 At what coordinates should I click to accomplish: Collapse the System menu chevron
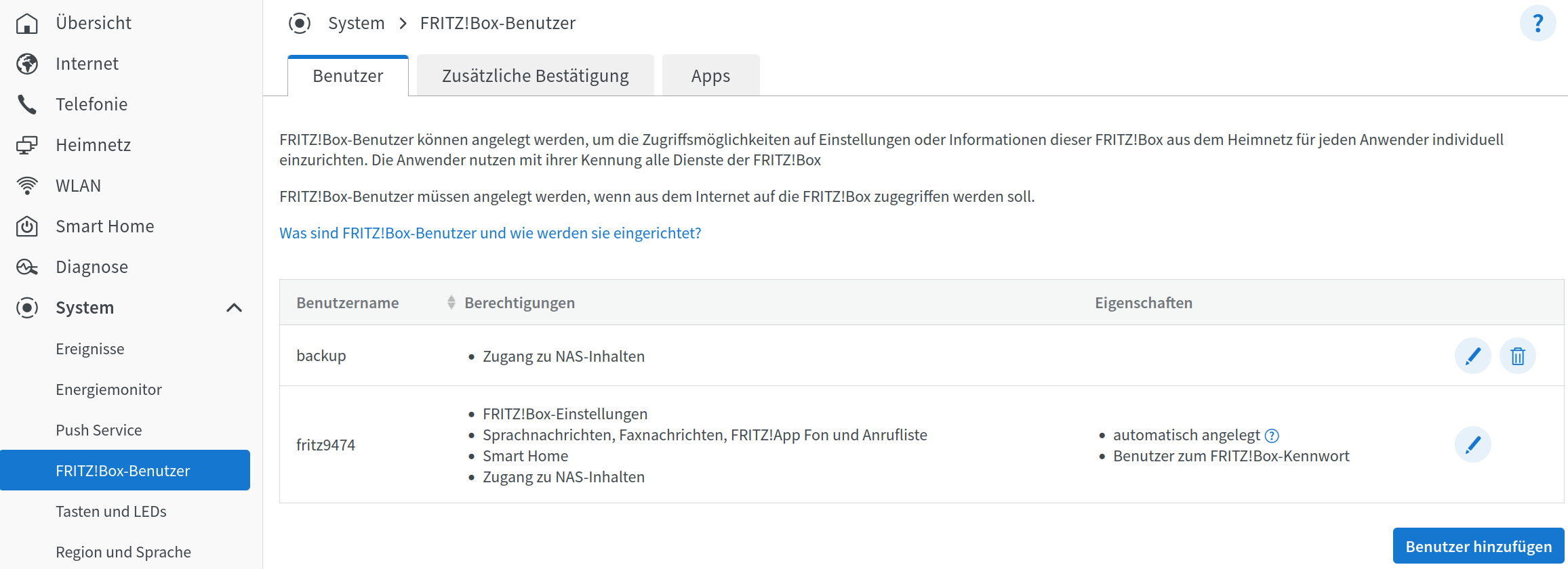tap(234, 308)
